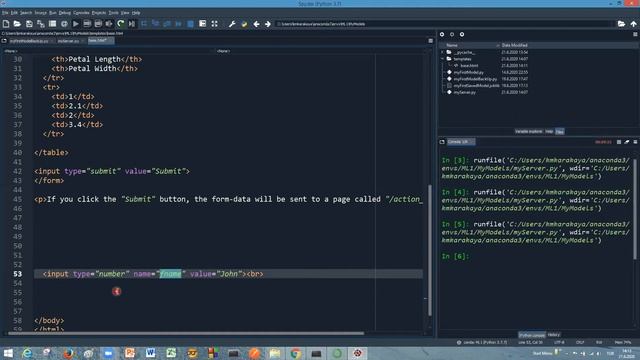The height and width of the screenshot is (360, 640).
Task: Click the console In [6] prompt
Action: 455,256
